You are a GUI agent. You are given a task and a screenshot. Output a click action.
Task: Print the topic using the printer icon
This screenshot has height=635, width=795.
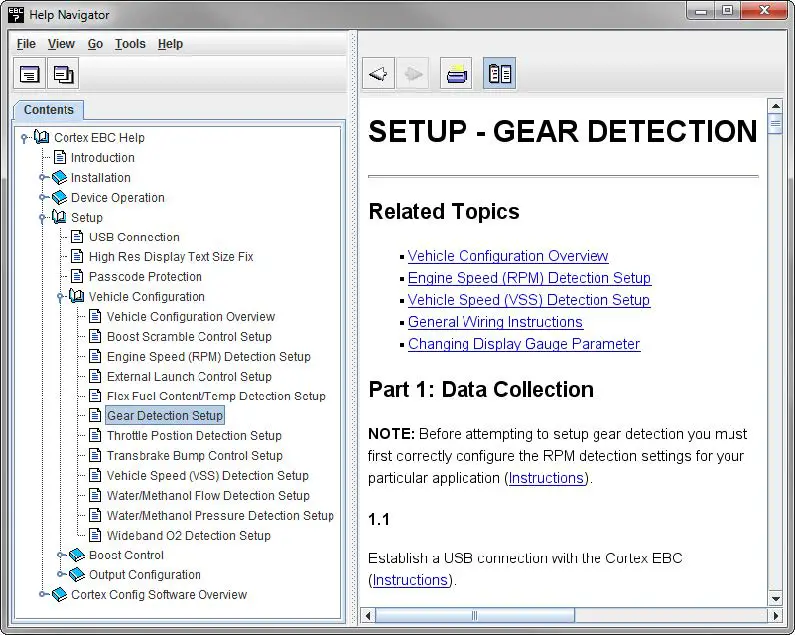[x=456, y=74]
